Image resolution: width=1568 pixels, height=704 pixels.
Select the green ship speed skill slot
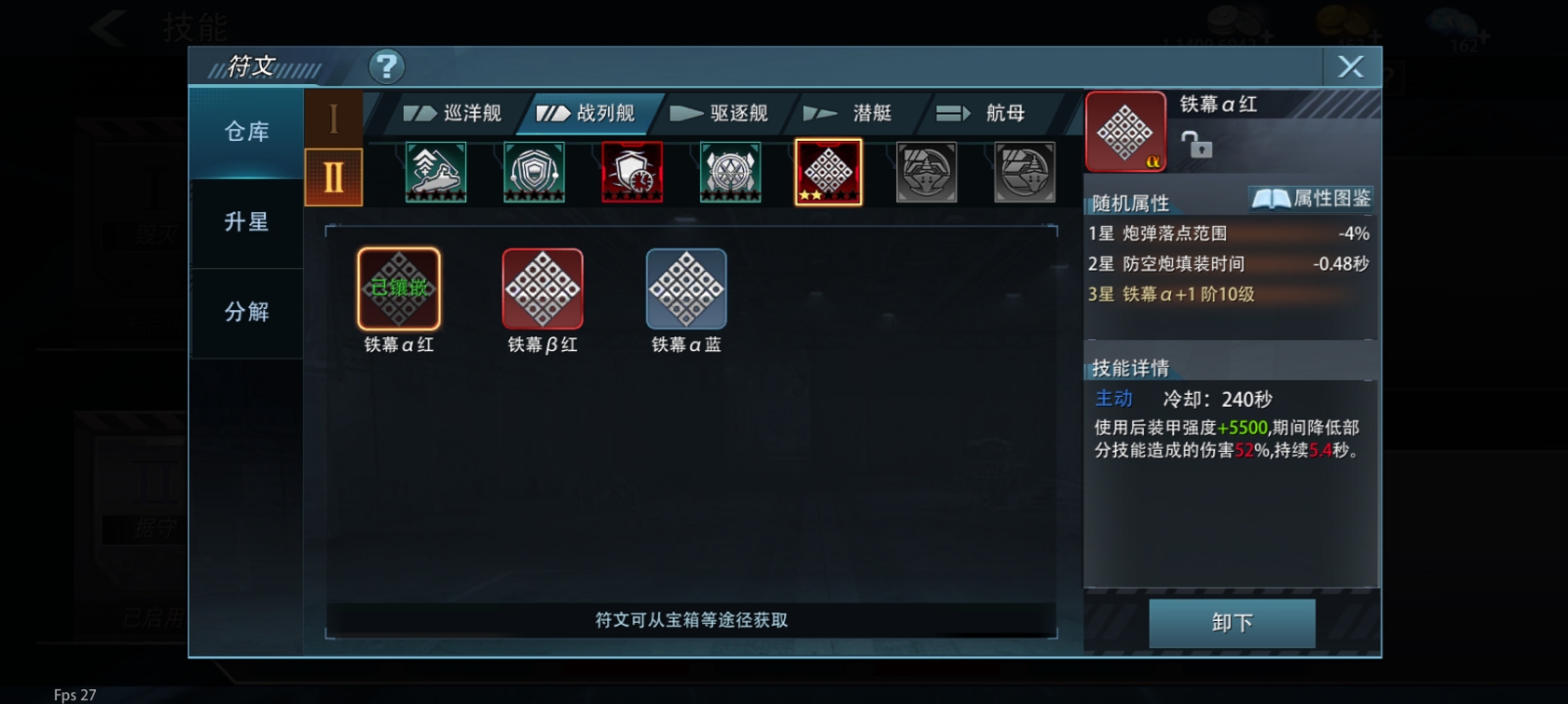click(436, 172)
